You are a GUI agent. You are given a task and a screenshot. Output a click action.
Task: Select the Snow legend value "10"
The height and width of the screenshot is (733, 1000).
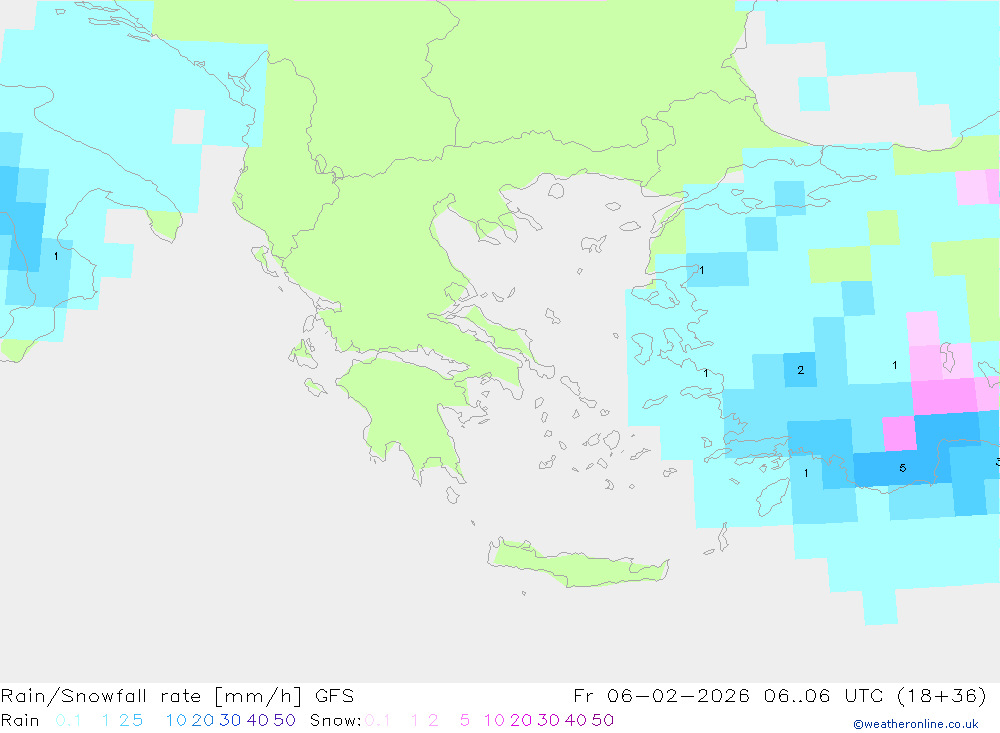(x=494, y=720)
